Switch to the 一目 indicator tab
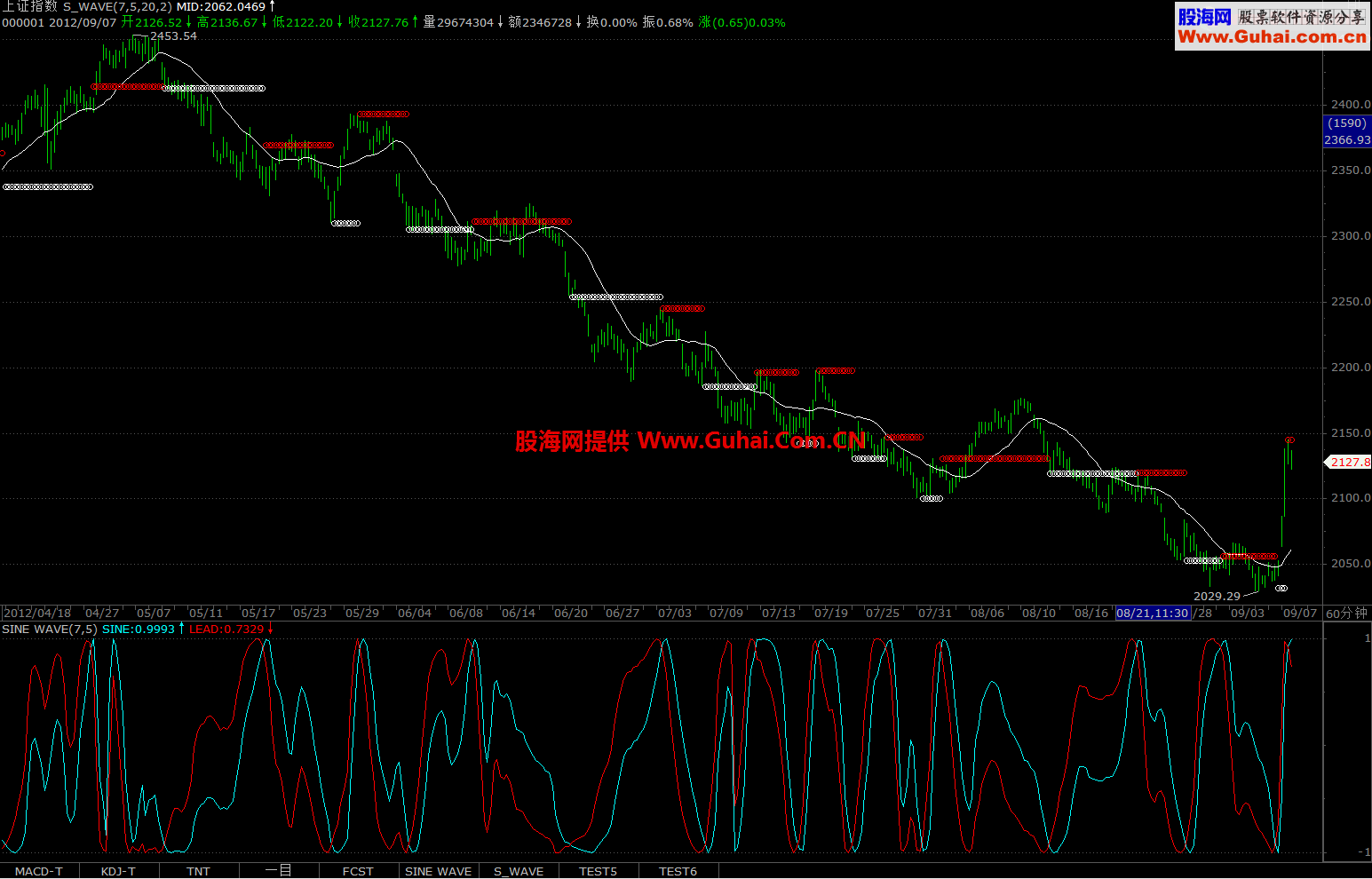The height and width of the screenshot is (879, 1372). tap(278, 871)
